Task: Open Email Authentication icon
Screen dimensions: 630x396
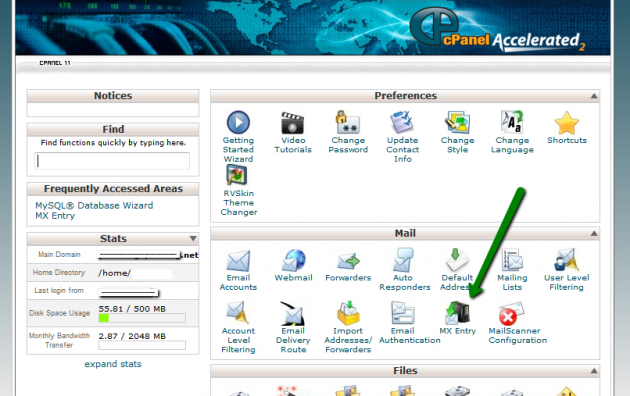Action: [x=403, y=313]
